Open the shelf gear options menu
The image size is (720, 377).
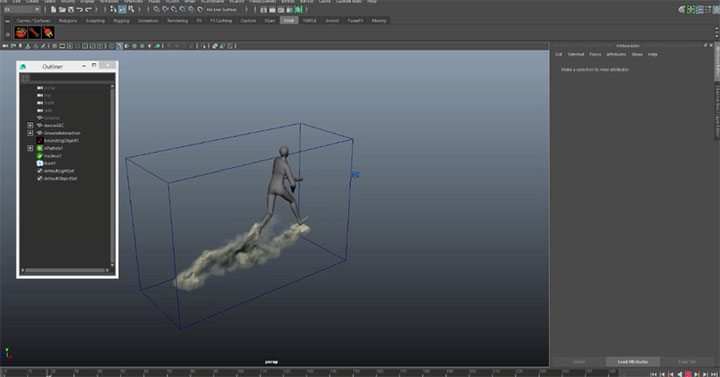pyautogui.click(x=8, y=34)
